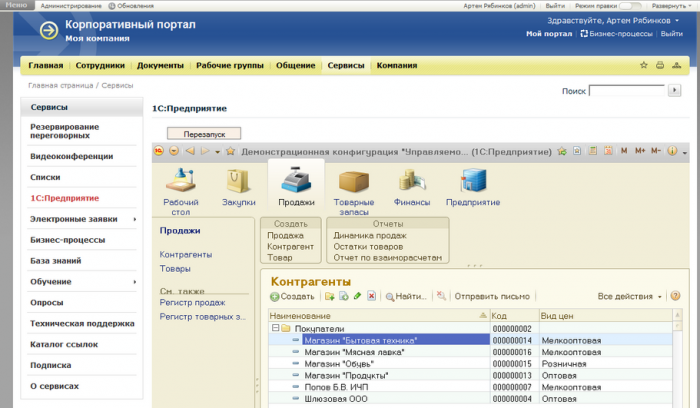Select row Магазин "Мясная лавка"

click(471, 352)
